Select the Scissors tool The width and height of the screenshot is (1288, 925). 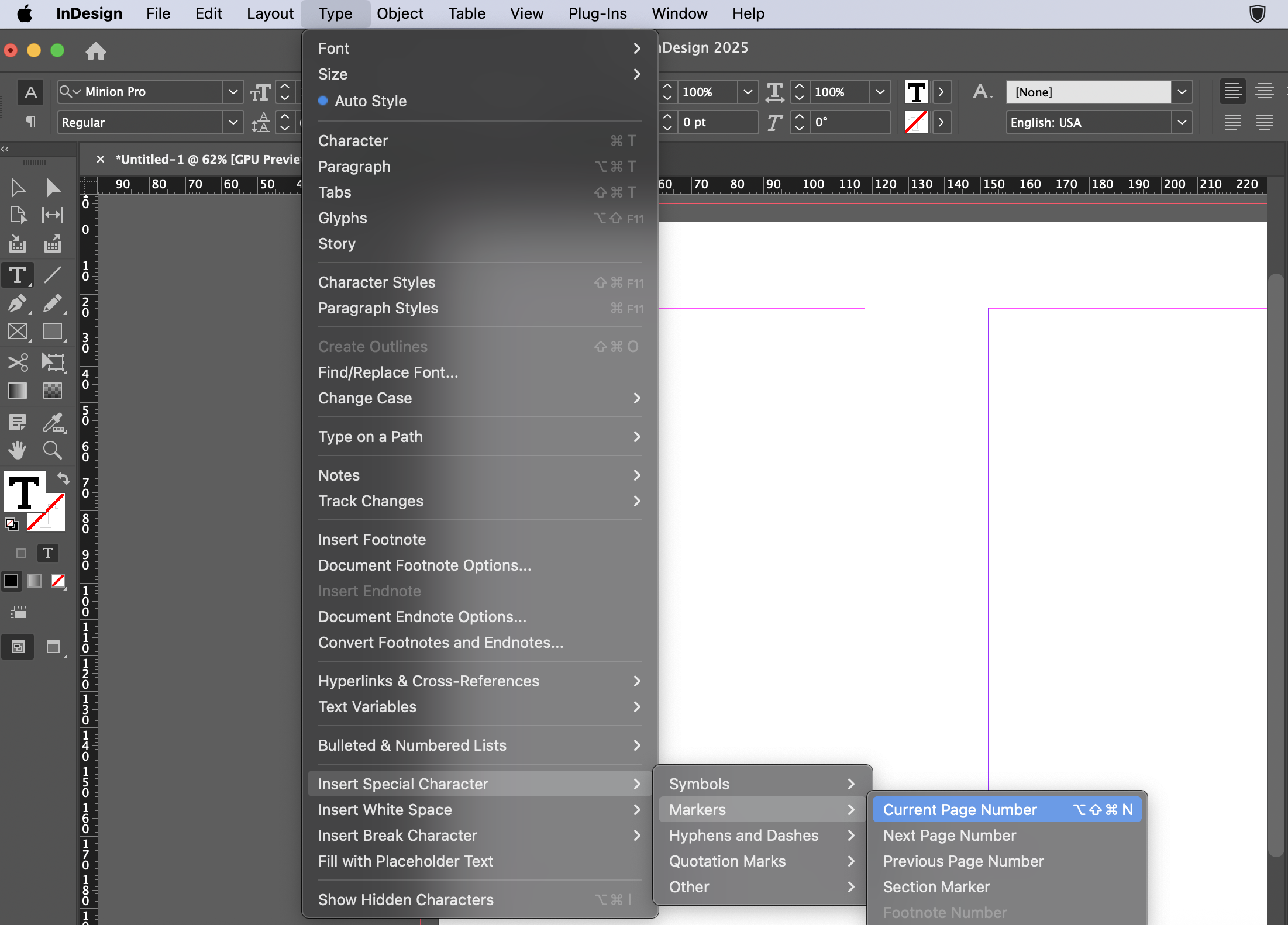(18, 363)
